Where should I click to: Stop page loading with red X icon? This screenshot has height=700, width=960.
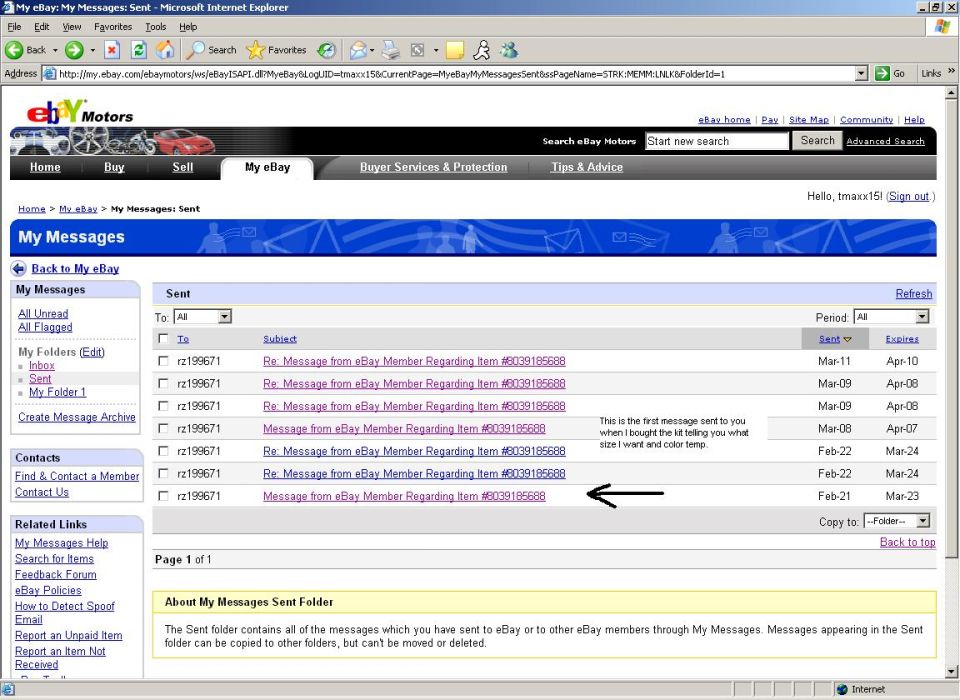[x=111, y=50]
